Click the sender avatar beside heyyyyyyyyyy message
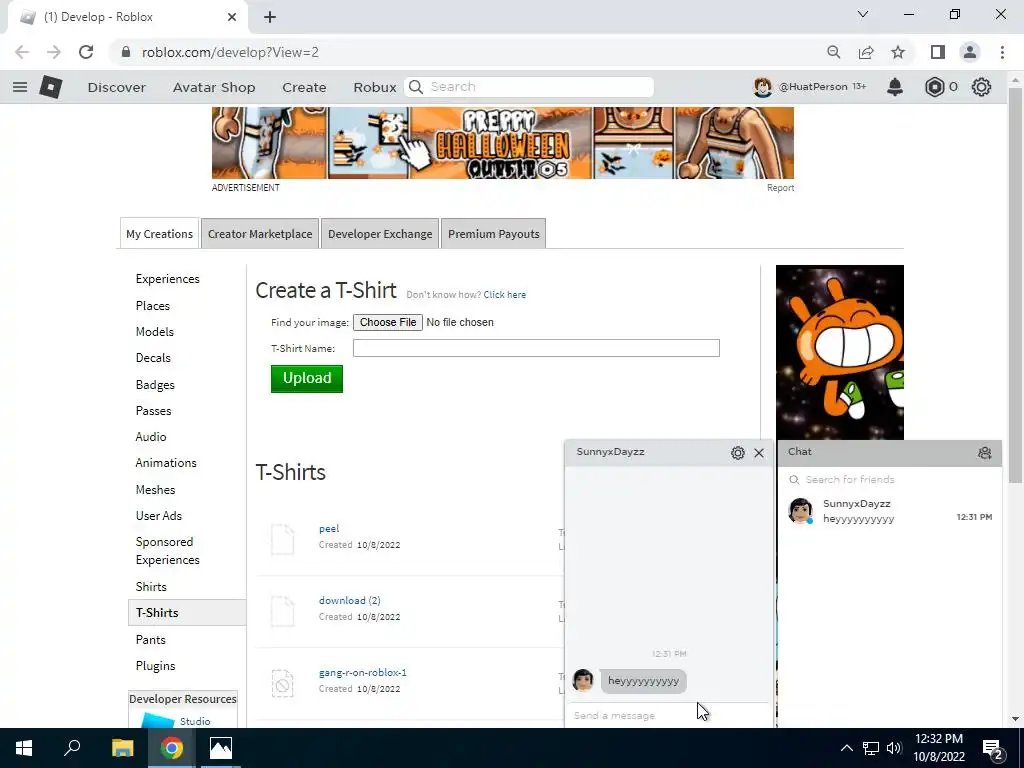This screenshot has width=1024, height=768. tap(583, 680)
